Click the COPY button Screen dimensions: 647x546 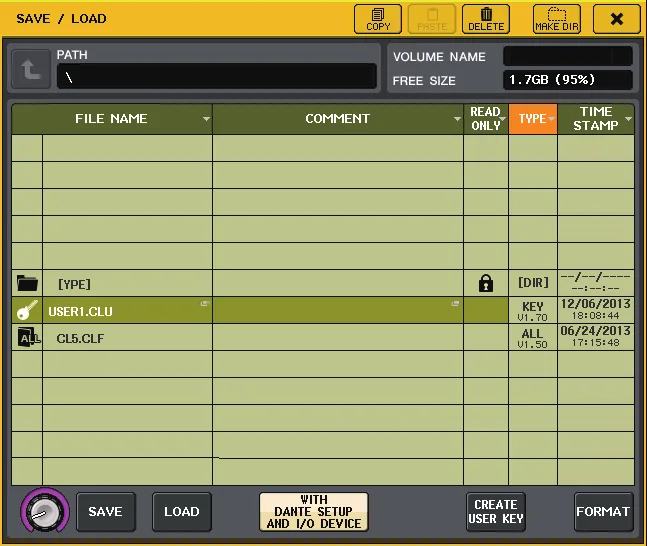pos(378,19)
